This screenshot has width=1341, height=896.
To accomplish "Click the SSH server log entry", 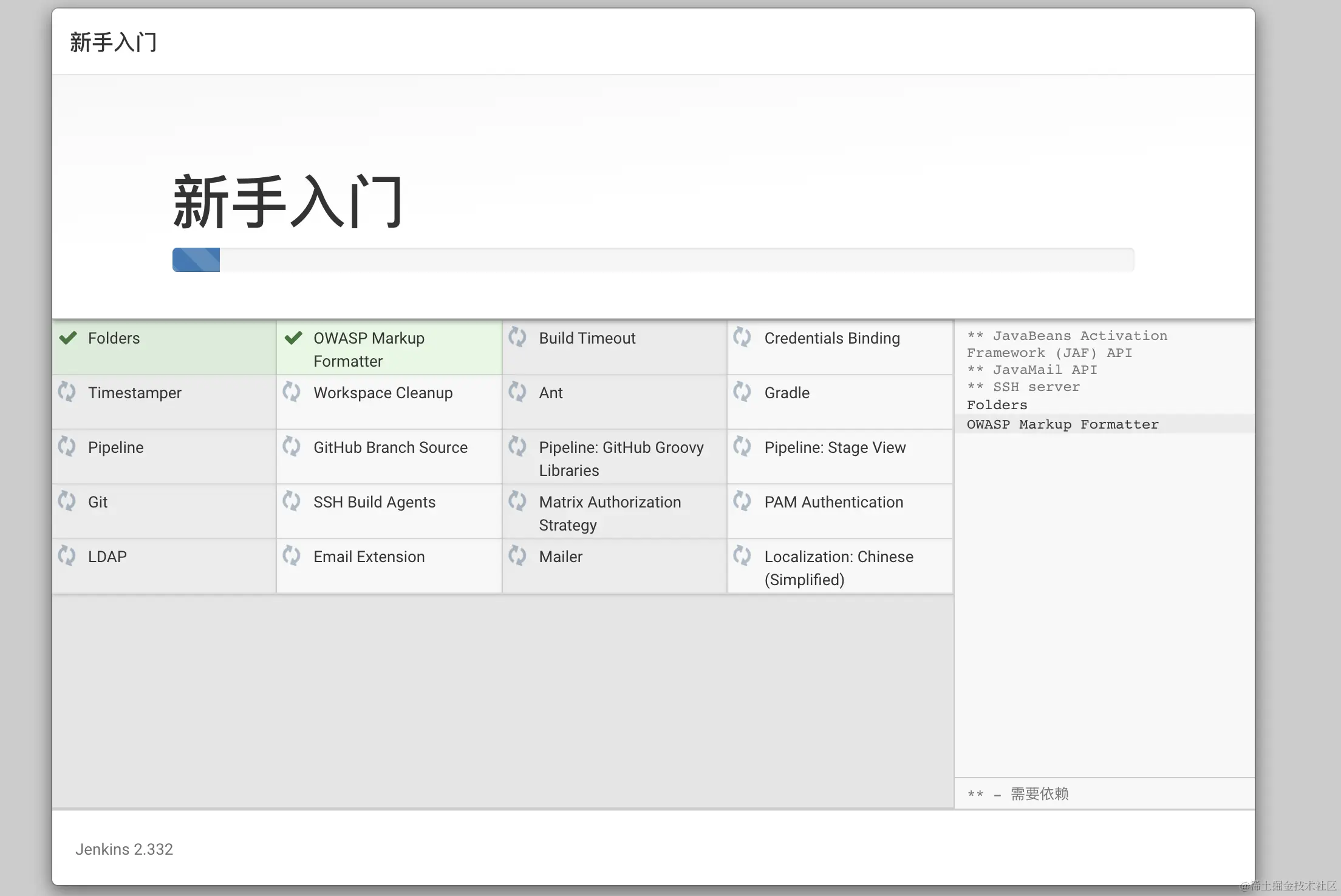I will [1023, 387].
